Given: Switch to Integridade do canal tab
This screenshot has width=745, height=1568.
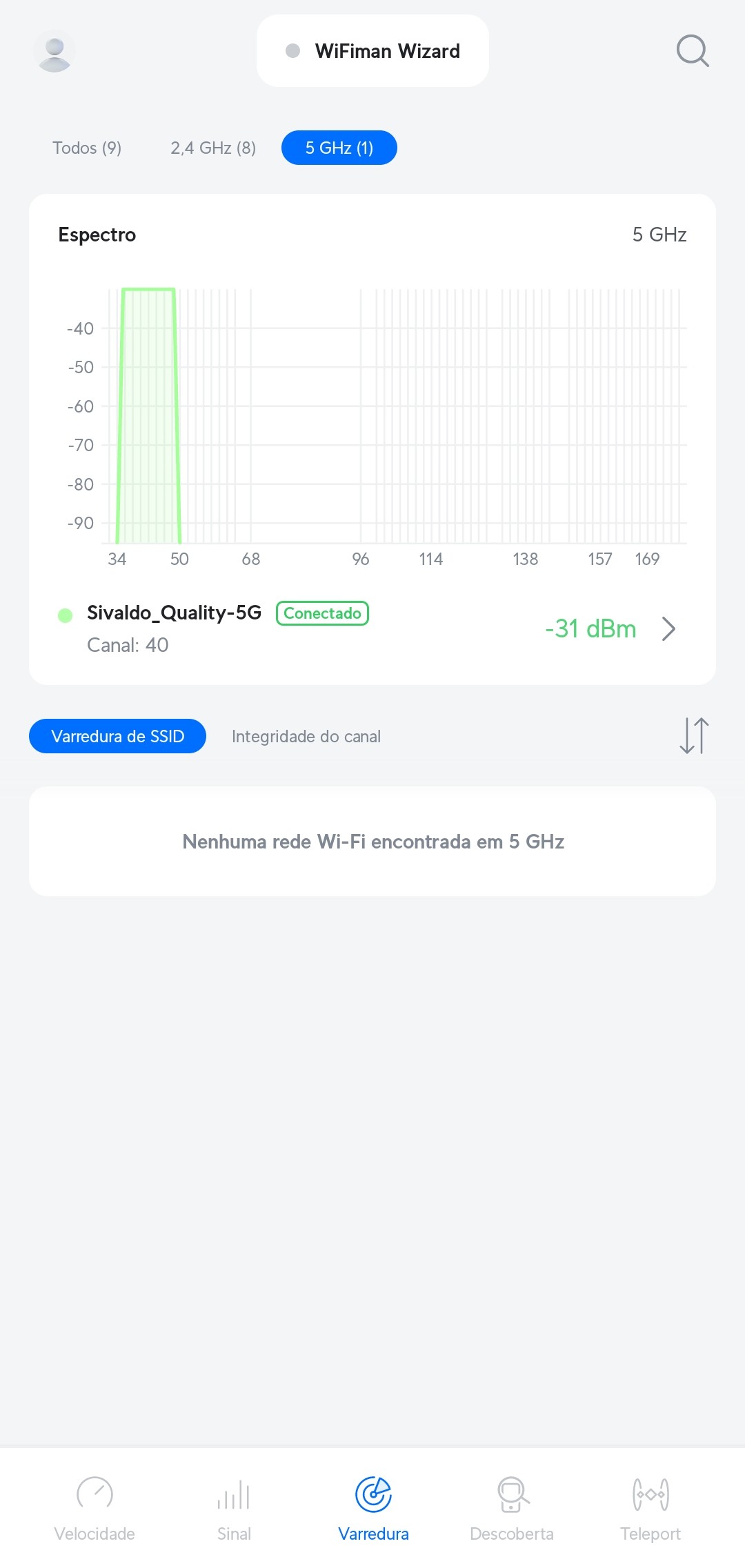Looking at the screenshot, I should point(306,737).
